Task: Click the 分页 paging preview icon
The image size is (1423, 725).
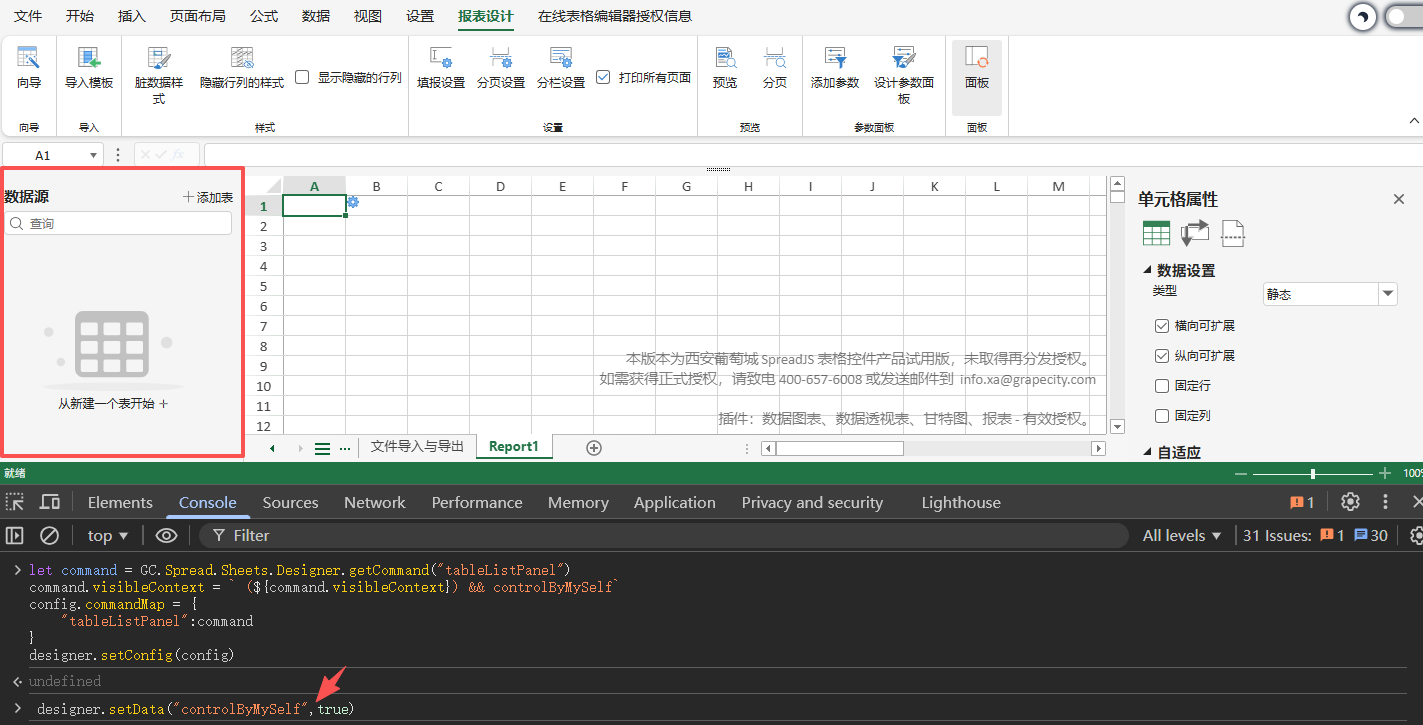Action: 775,67
